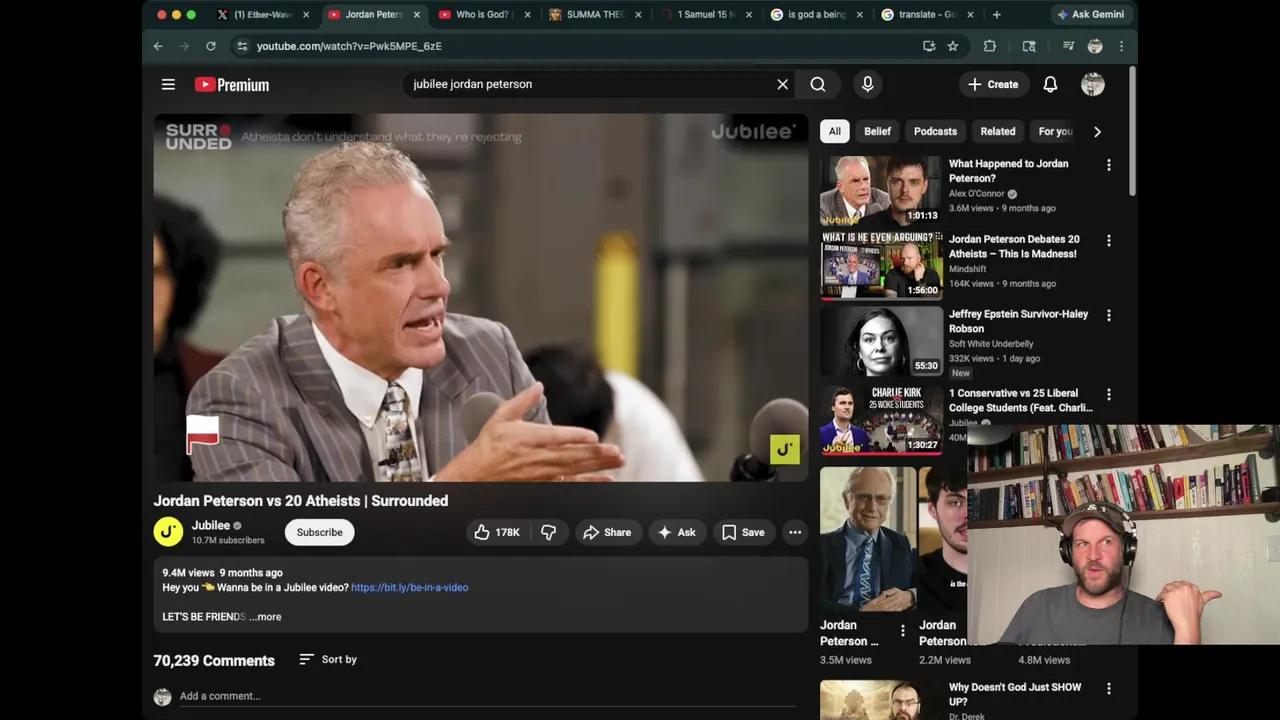The height and width of the screenshot is (720, 1280).
Task: Like the video with thumbs up
Action: click(497, 532)
